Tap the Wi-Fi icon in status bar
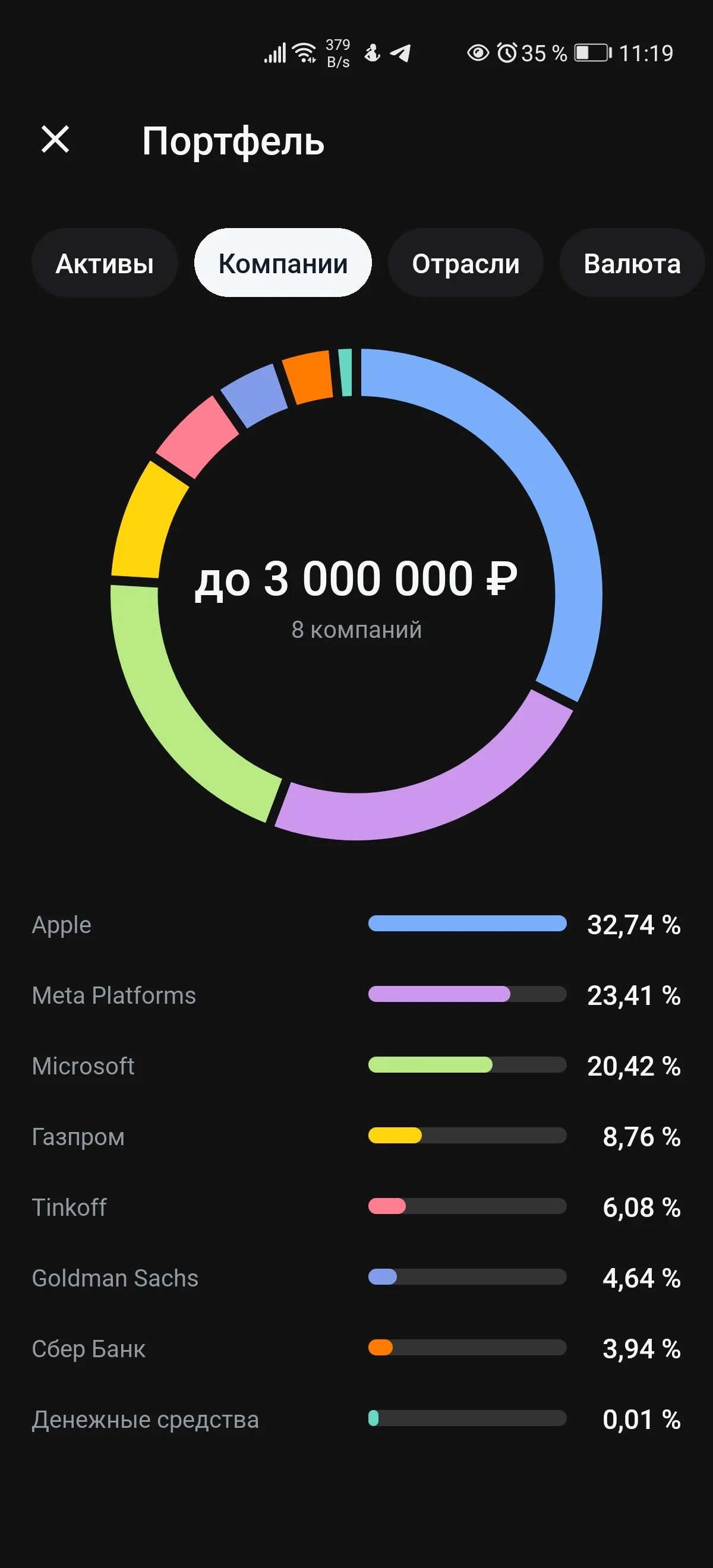Screen dimensions: 713x1568 click(304, 53)
